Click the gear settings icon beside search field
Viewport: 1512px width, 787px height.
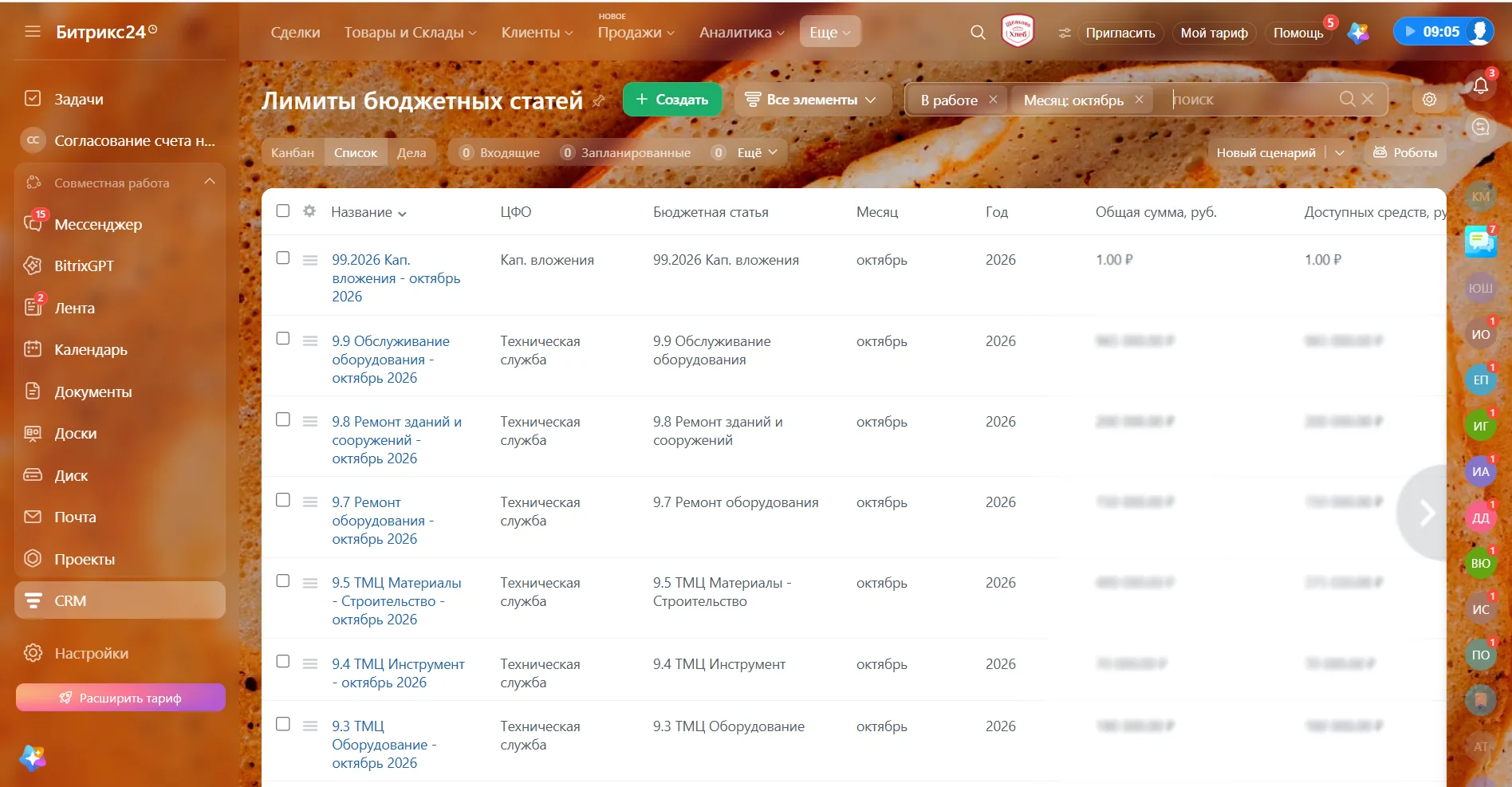point(1429,100)
